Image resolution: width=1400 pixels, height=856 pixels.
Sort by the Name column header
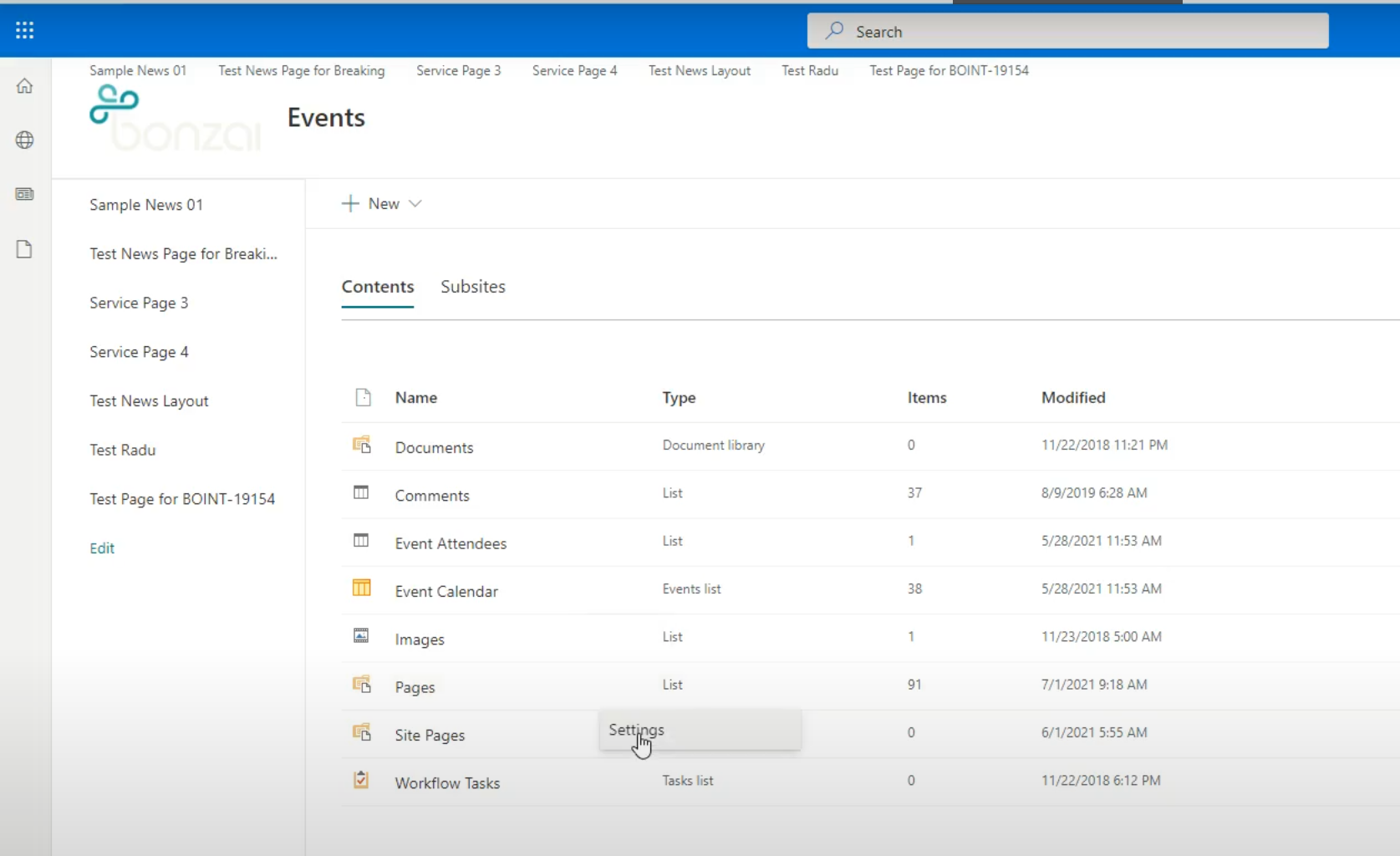coord(416,398)
